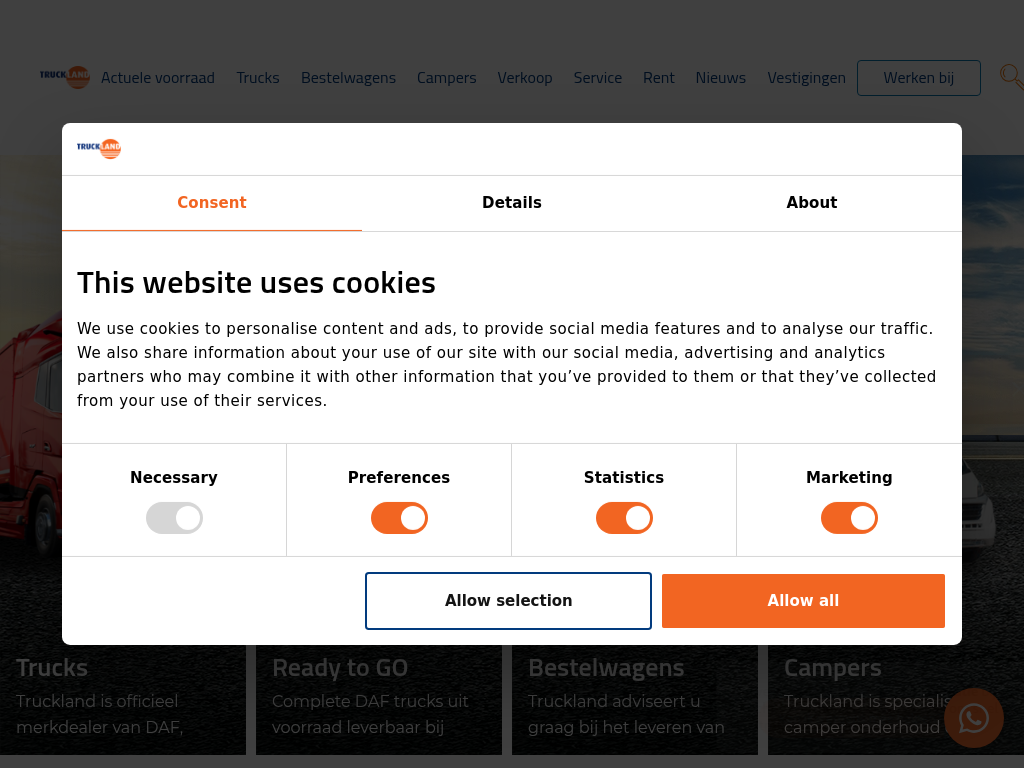Open the Vestigingen link
1024x768 pixels.
click(806, 78)
